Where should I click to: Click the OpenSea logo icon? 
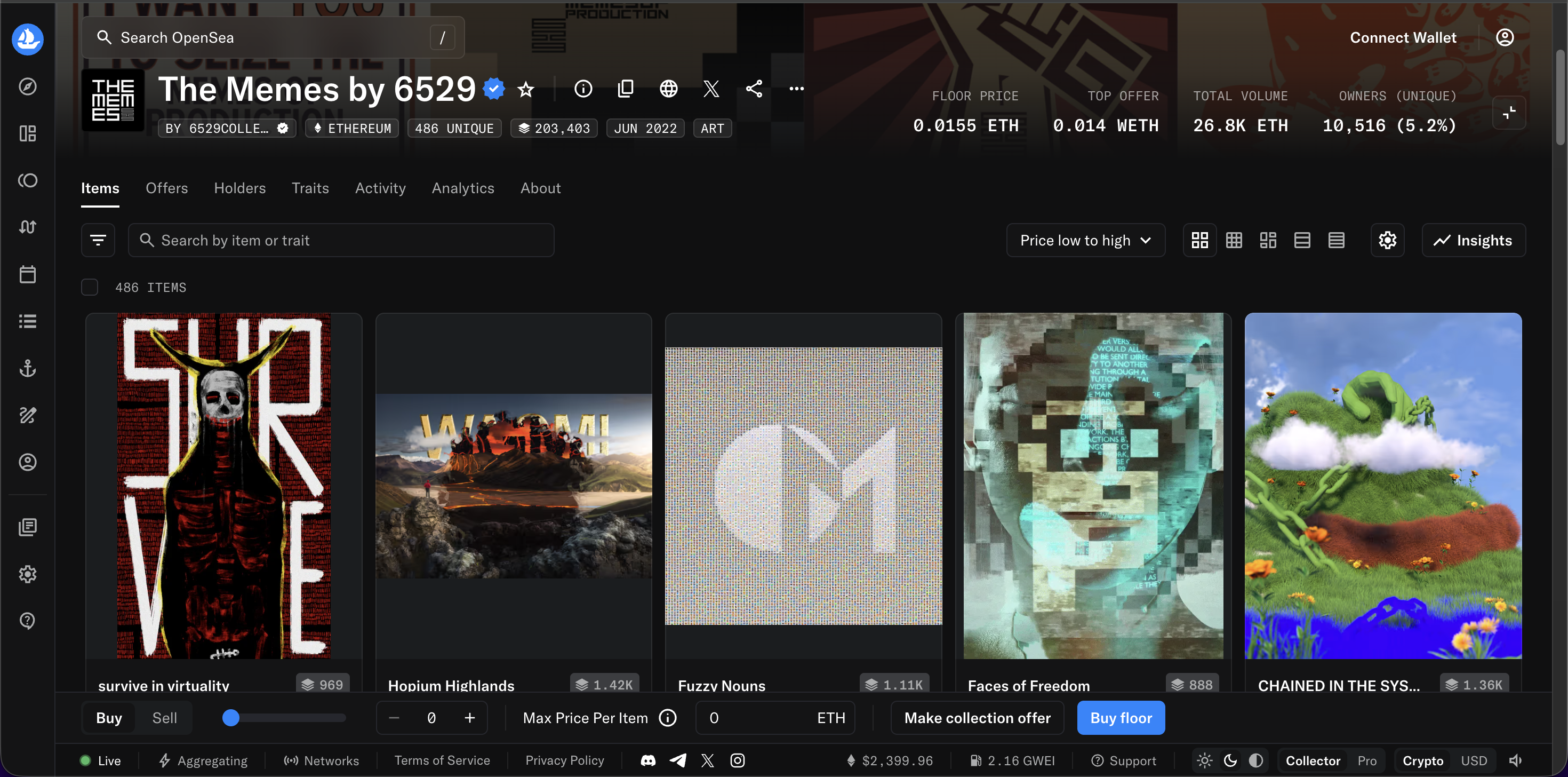[x=27, y=39]
